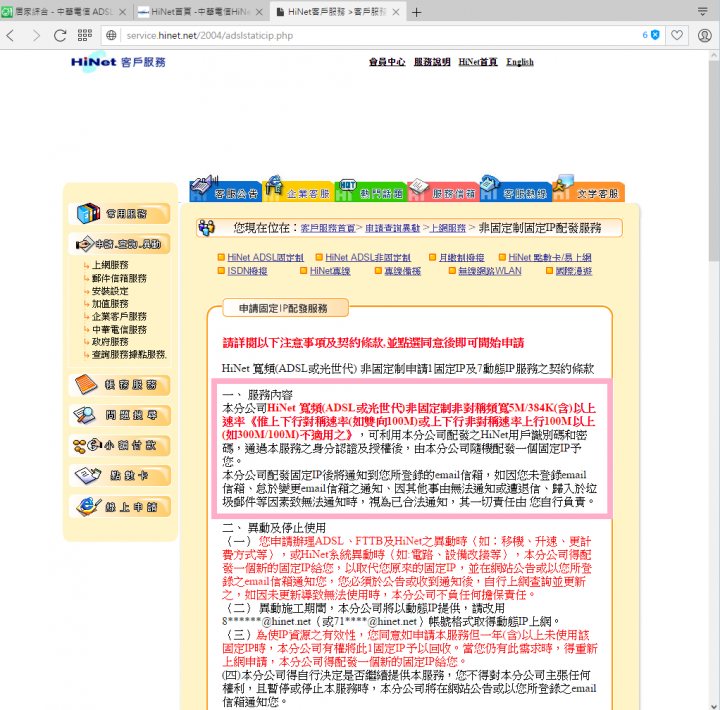The height and width of the screenshot is (710, 720).
Task: Switch to the 中華電信 ADSL first tab
Action: click(x=64, y=12)
